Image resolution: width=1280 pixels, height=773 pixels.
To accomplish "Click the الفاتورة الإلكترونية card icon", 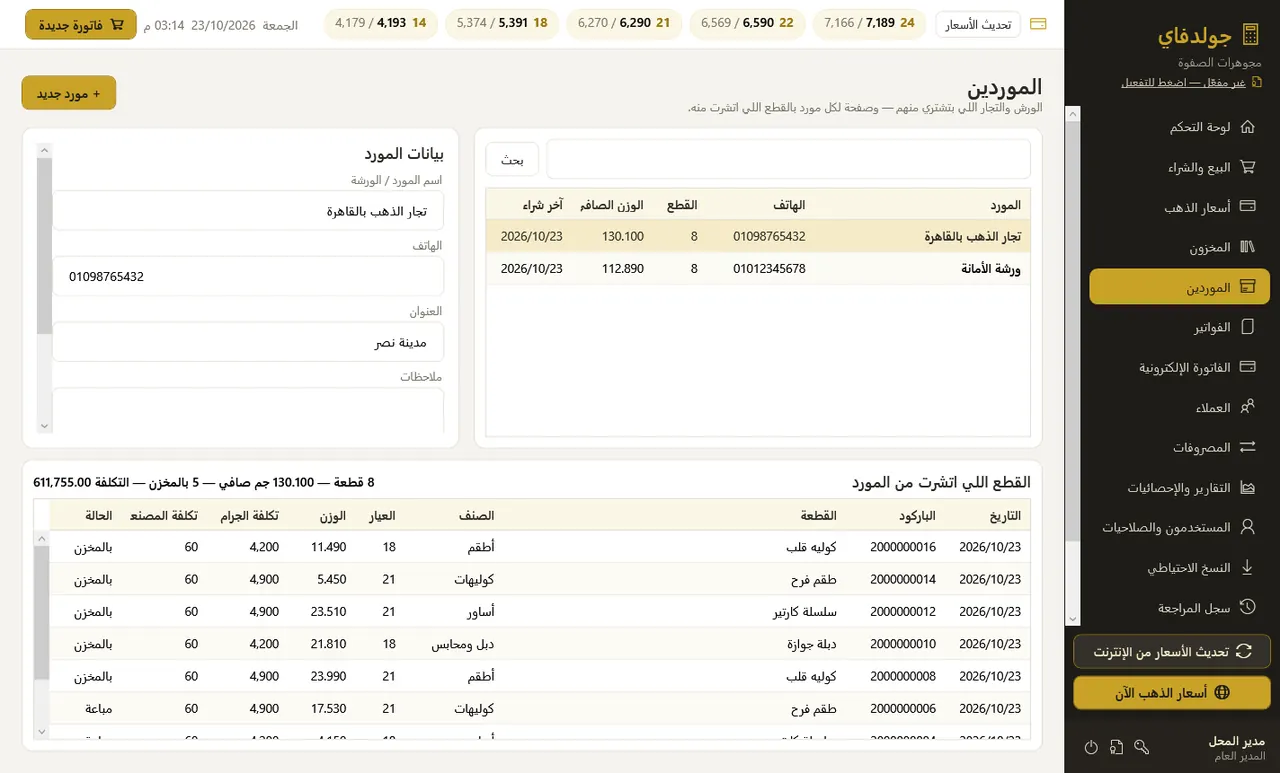I will pyautogui.click(x=1247, y=367).
